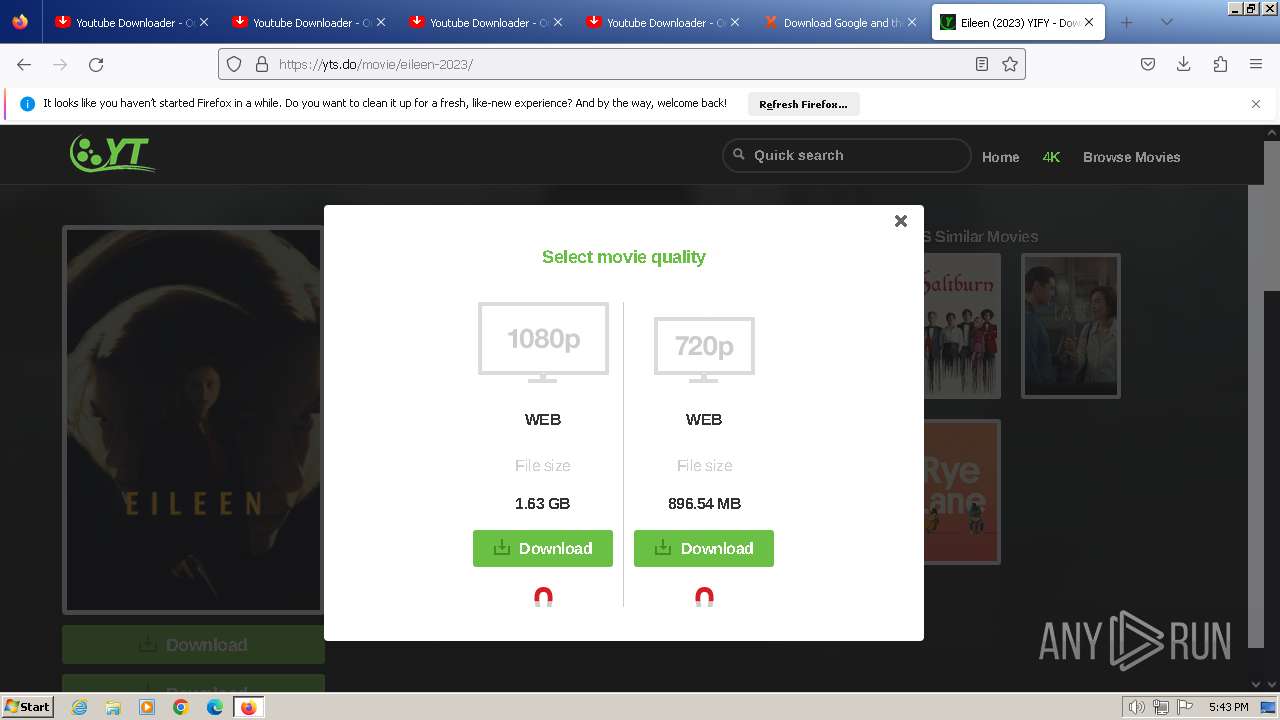Image resolution: width=1280 pixels, height=720 pixels.
Task: Close the quality selection dialog
Action: [x=901, y=221]
